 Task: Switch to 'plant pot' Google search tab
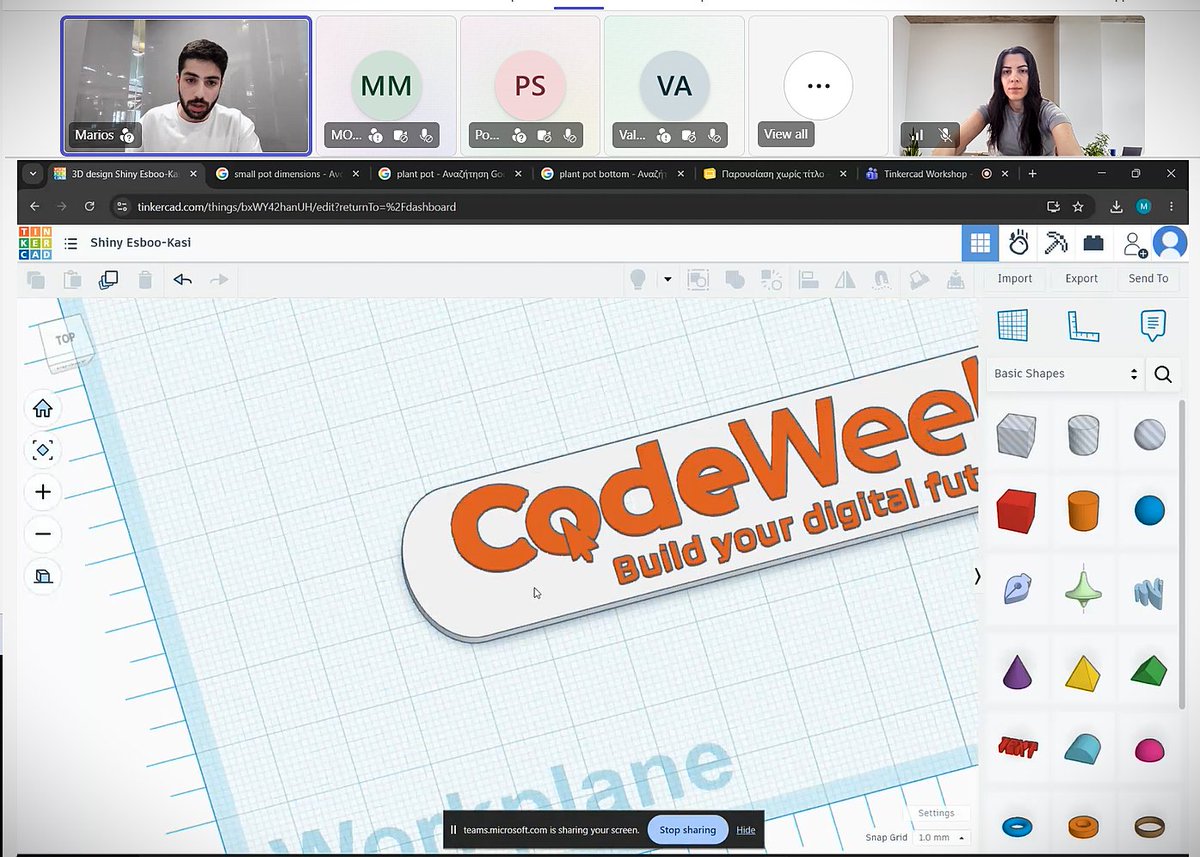pos(451,173)
